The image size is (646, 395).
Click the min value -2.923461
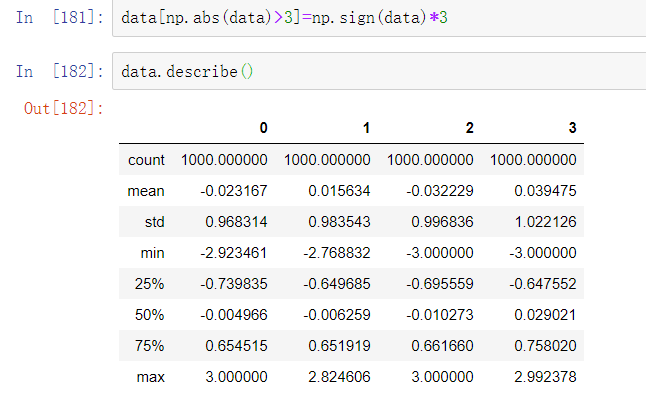point(234,253)
